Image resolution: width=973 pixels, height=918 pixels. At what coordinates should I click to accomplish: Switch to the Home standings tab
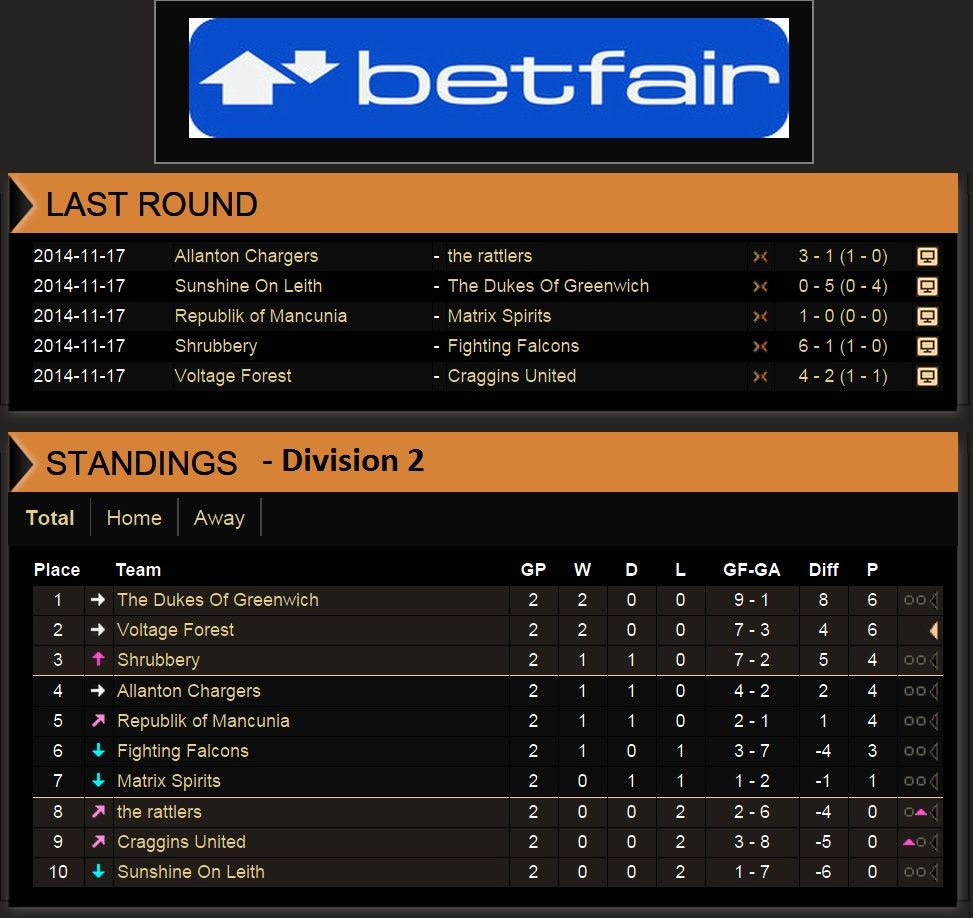pyautogui.click(x=134, y=518)
